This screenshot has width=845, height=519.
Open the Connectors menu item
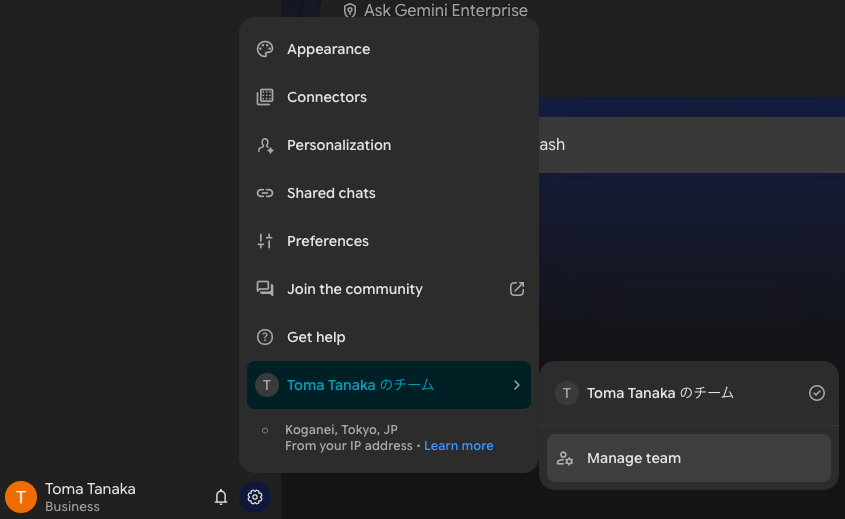(x=389, y=97)
